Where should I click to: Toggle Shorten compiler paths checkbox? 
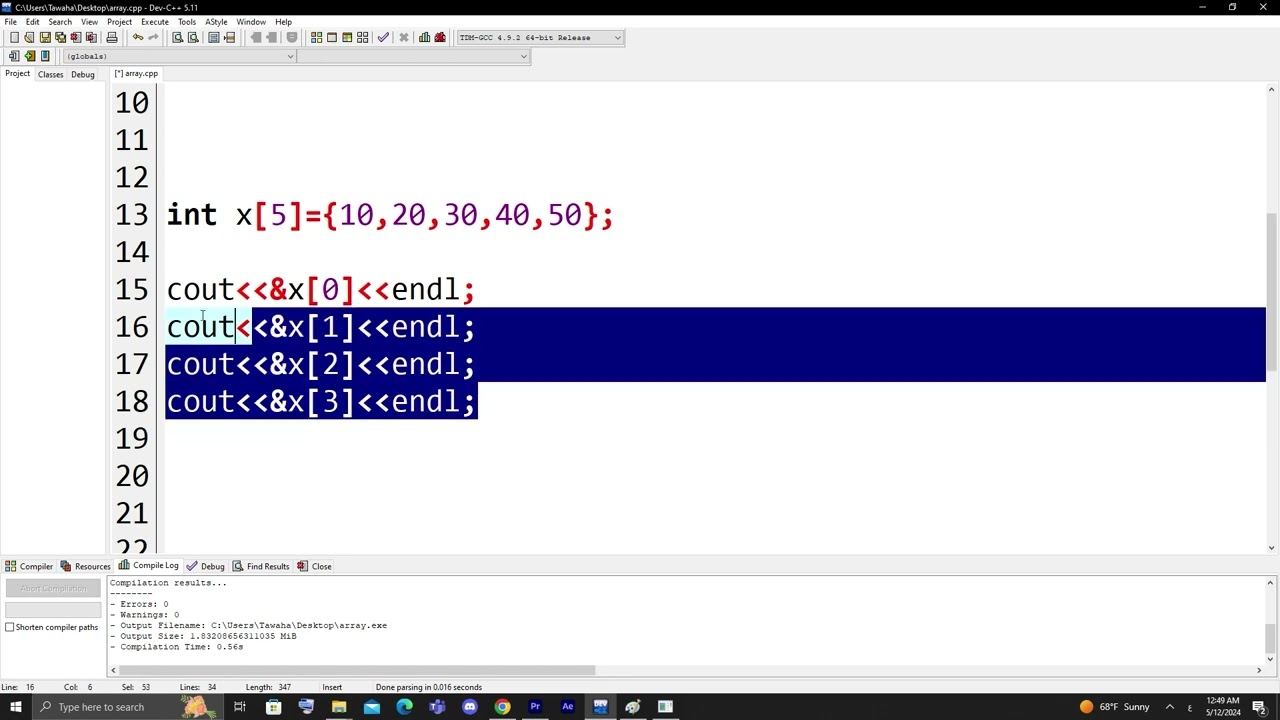(10, 627)
